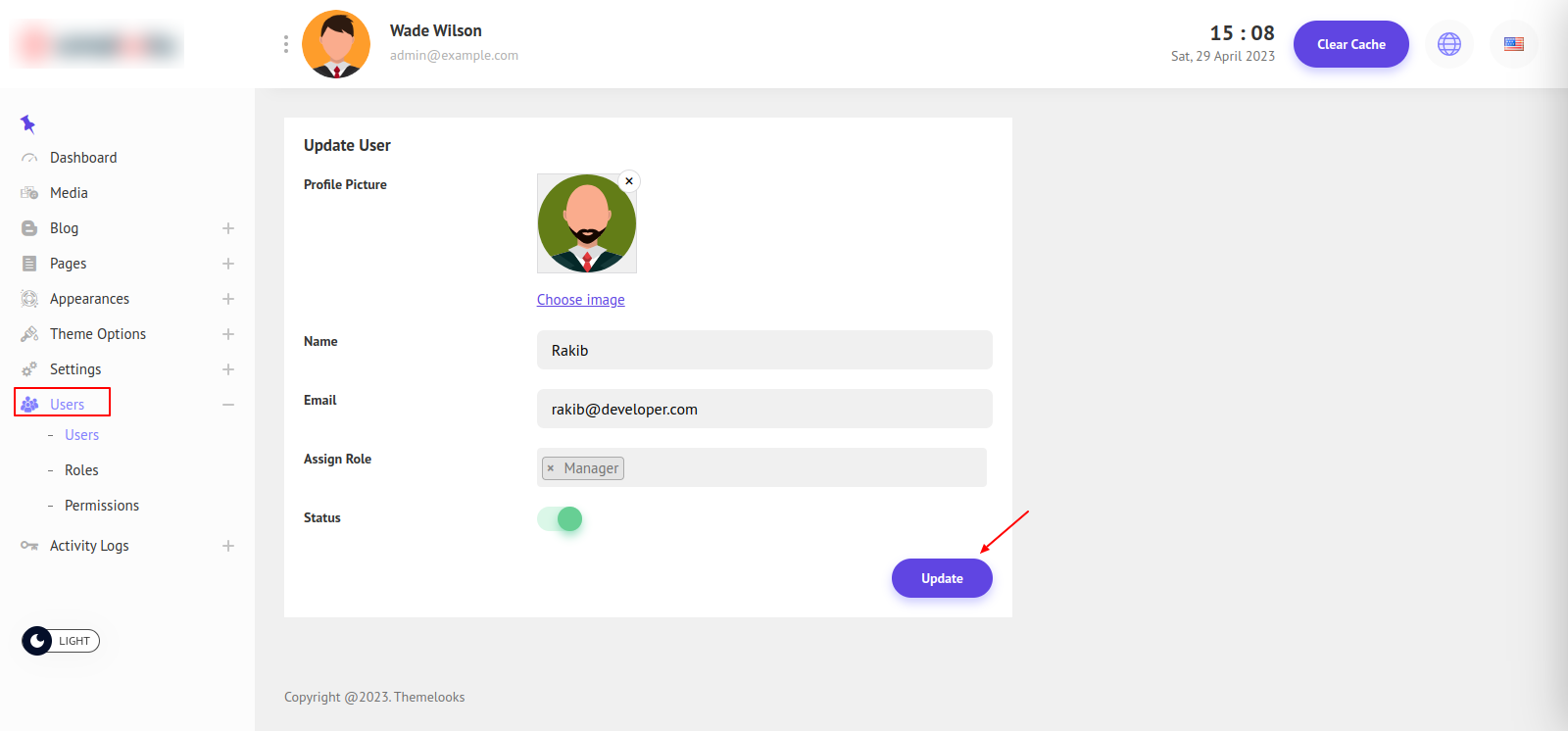Click the Activity Logs key icon
1568x731 pixels.
point(29,546)
